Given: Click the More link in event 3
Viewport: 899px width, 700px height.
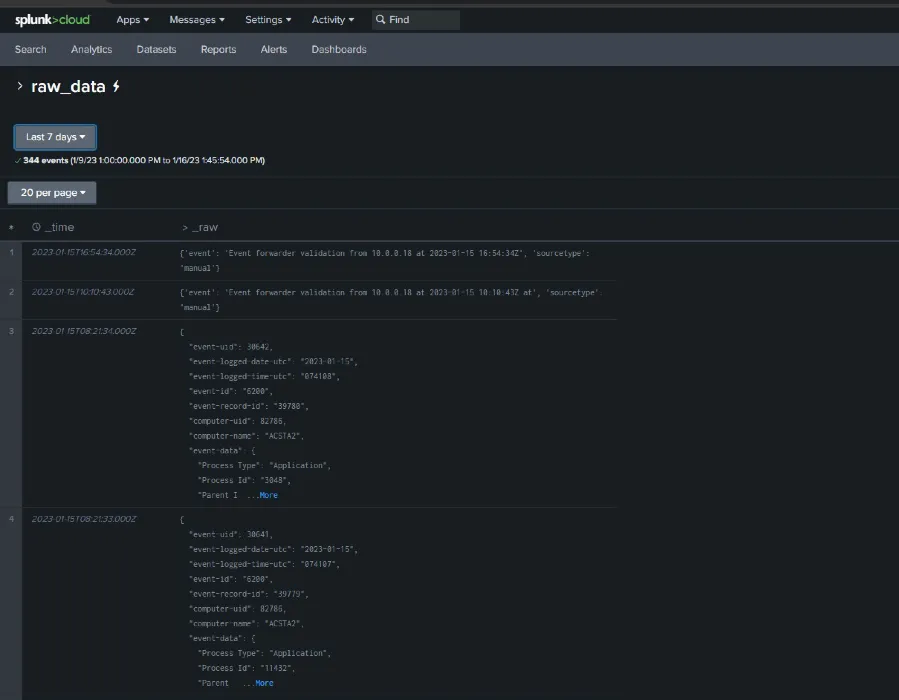Looking at the screenshot, I should [x=267, y=495].
